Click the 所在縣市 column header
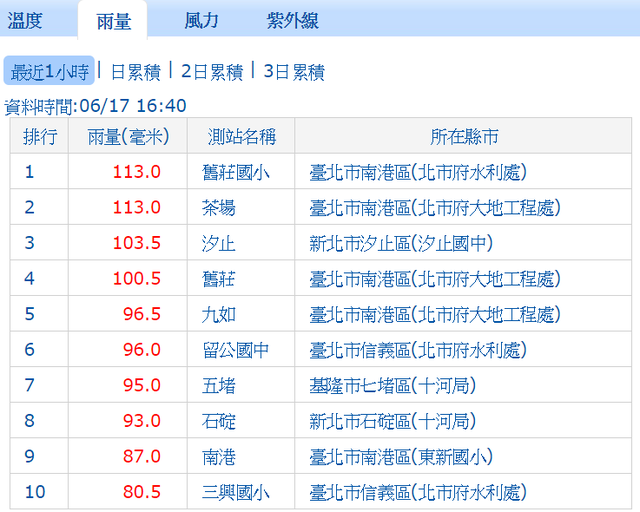This screenshot has width=640, height=512. [464, 137]
